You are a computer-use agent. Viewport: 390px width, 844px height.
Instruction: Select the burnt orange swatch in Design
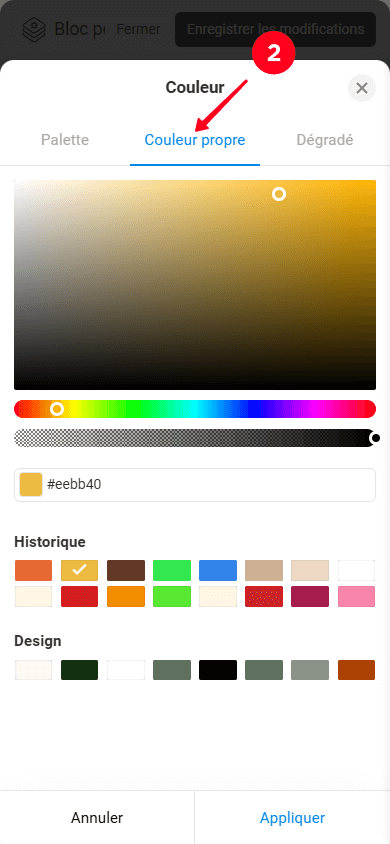[356, 670]
